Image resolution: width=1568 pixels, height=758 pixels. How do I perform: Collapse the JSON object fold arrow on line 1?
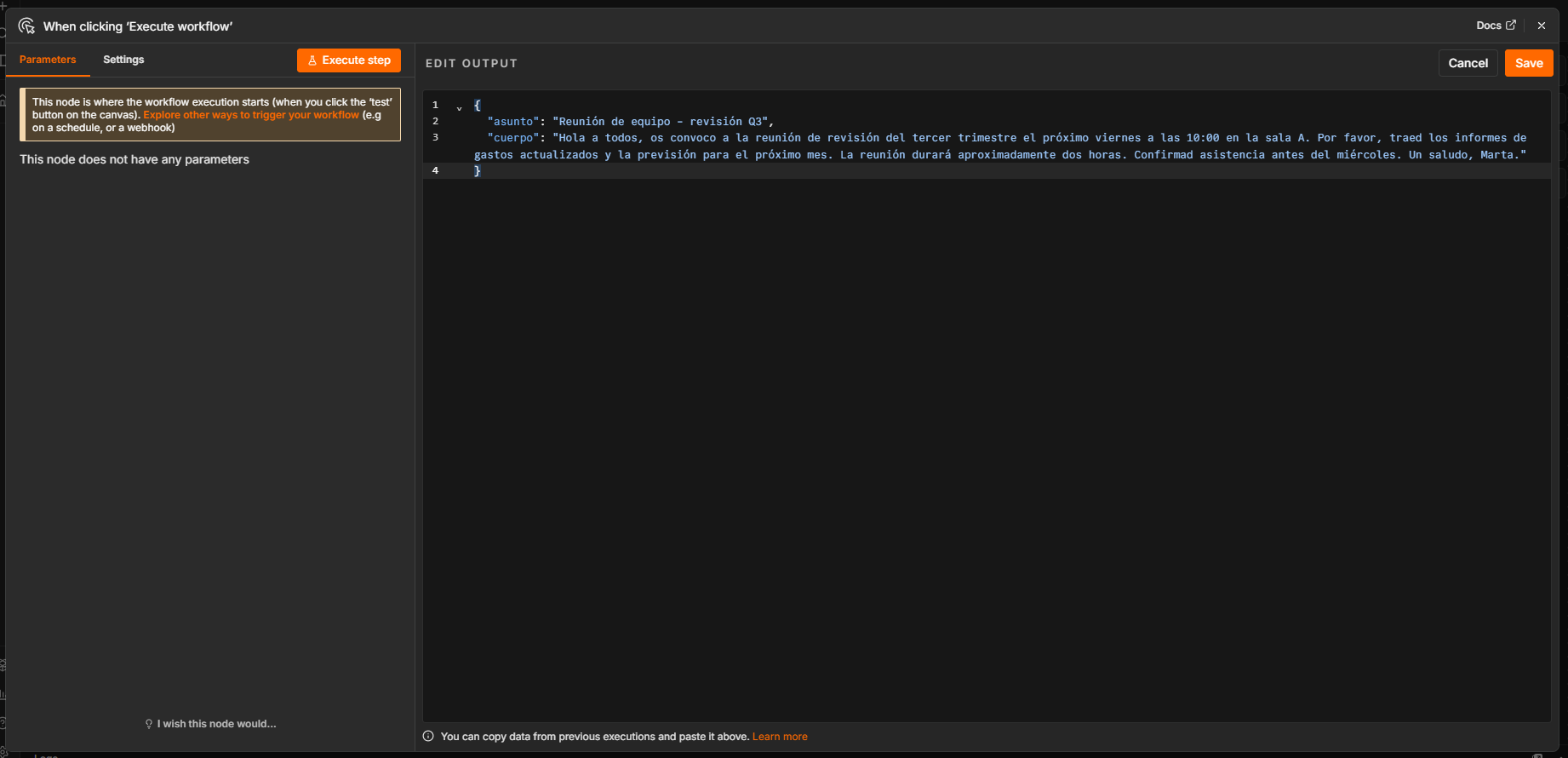[459, 107]
